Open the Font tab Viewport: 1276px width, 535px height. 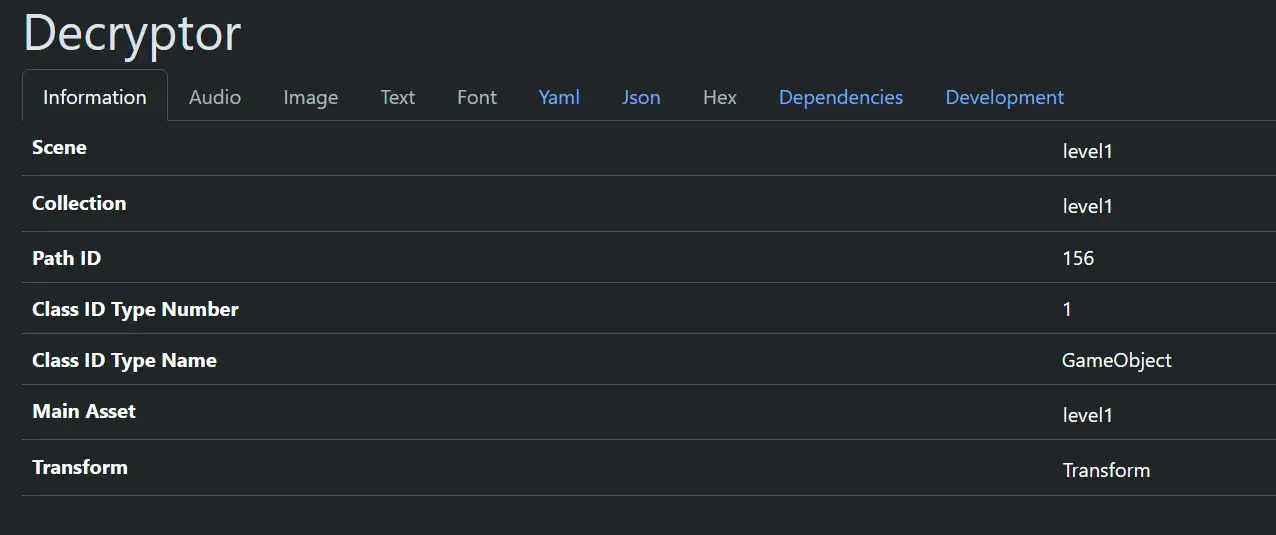pos(477,97)
